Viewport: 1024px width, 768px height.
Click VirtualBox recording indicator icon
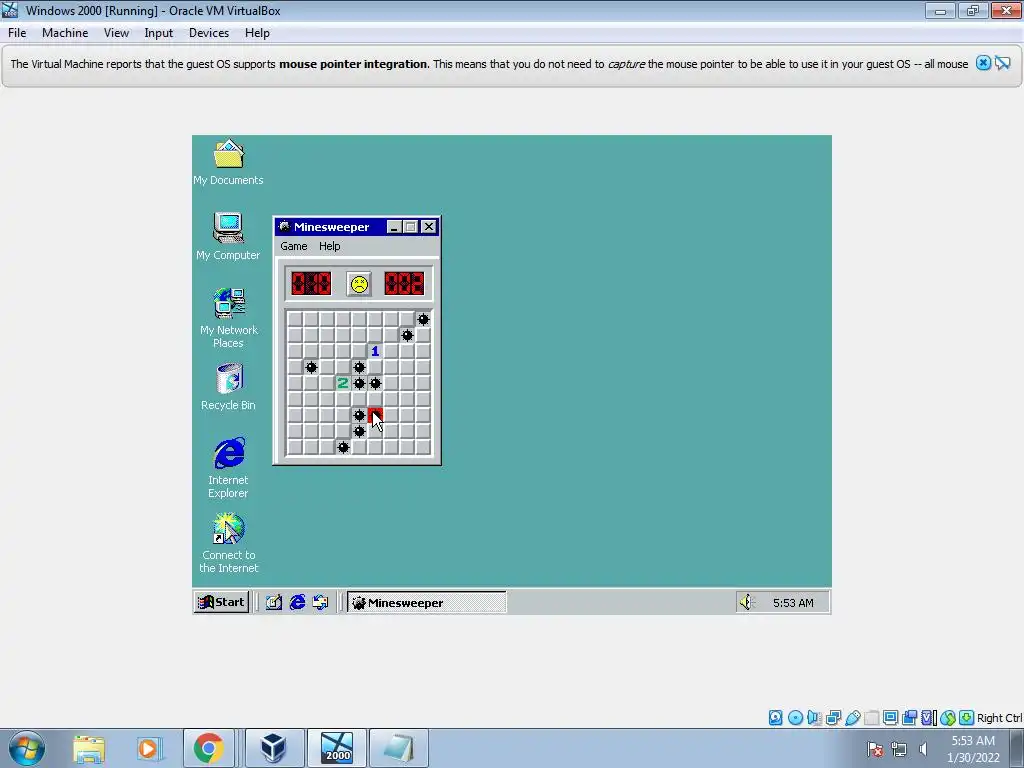tap(909, 718)
